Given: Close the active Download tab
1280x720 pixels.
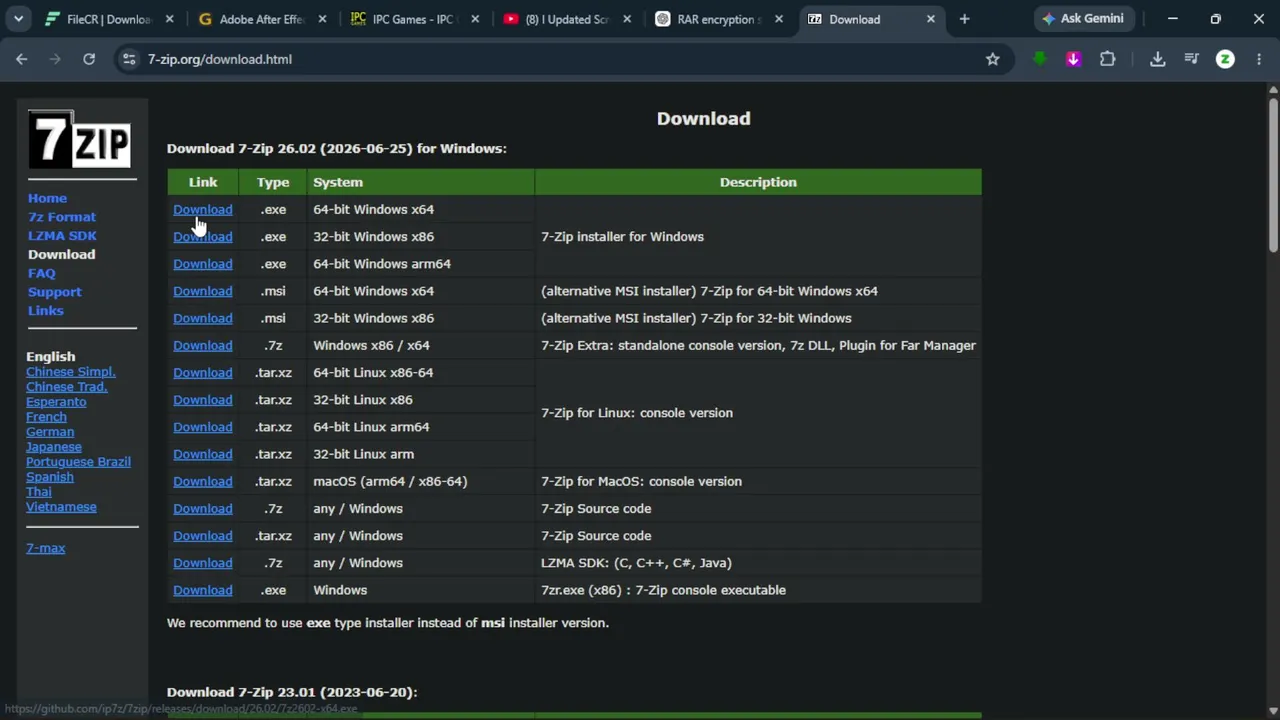Looking at the screenshot, I should click(931, 19).
